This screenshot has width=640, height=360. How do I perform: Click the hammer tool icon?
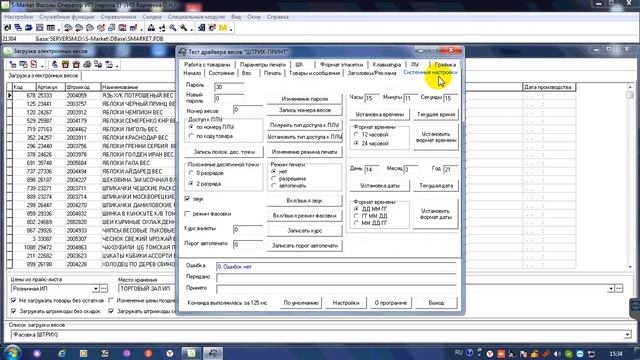183,28
